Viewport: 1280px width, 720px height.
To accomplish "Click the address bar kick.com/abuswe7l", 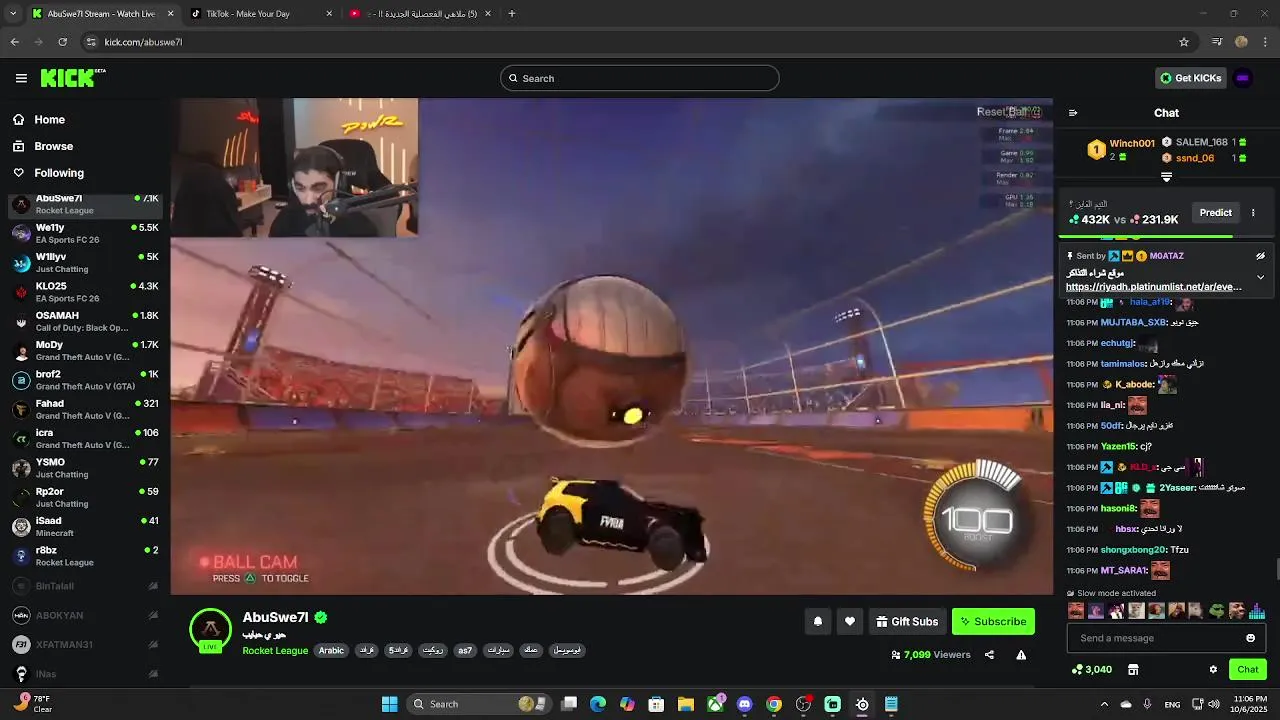I will (x=640, y=42).
